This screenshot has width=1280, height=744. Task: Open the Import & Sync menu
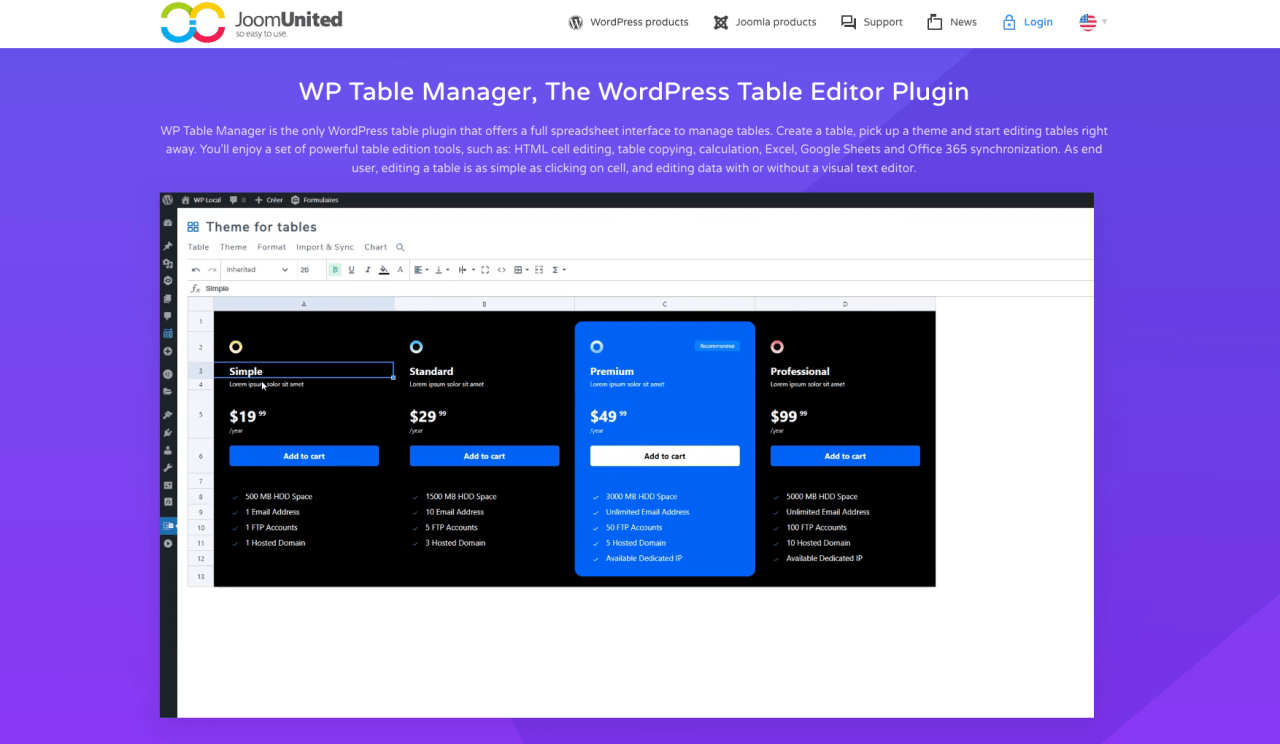(324, 247)
